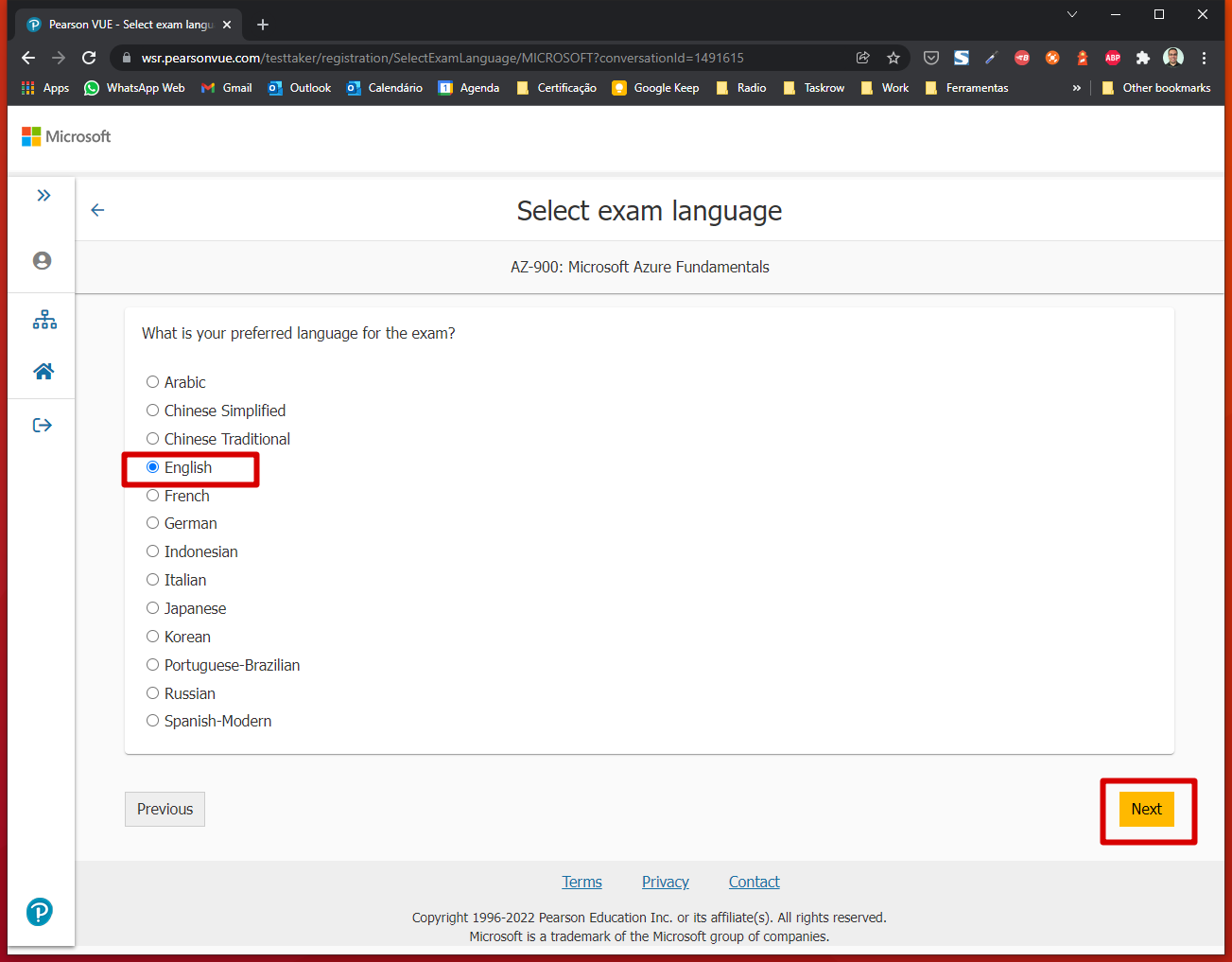Close the Pearson VUE tab
The image size is (1232, 962).
point(227,25)
